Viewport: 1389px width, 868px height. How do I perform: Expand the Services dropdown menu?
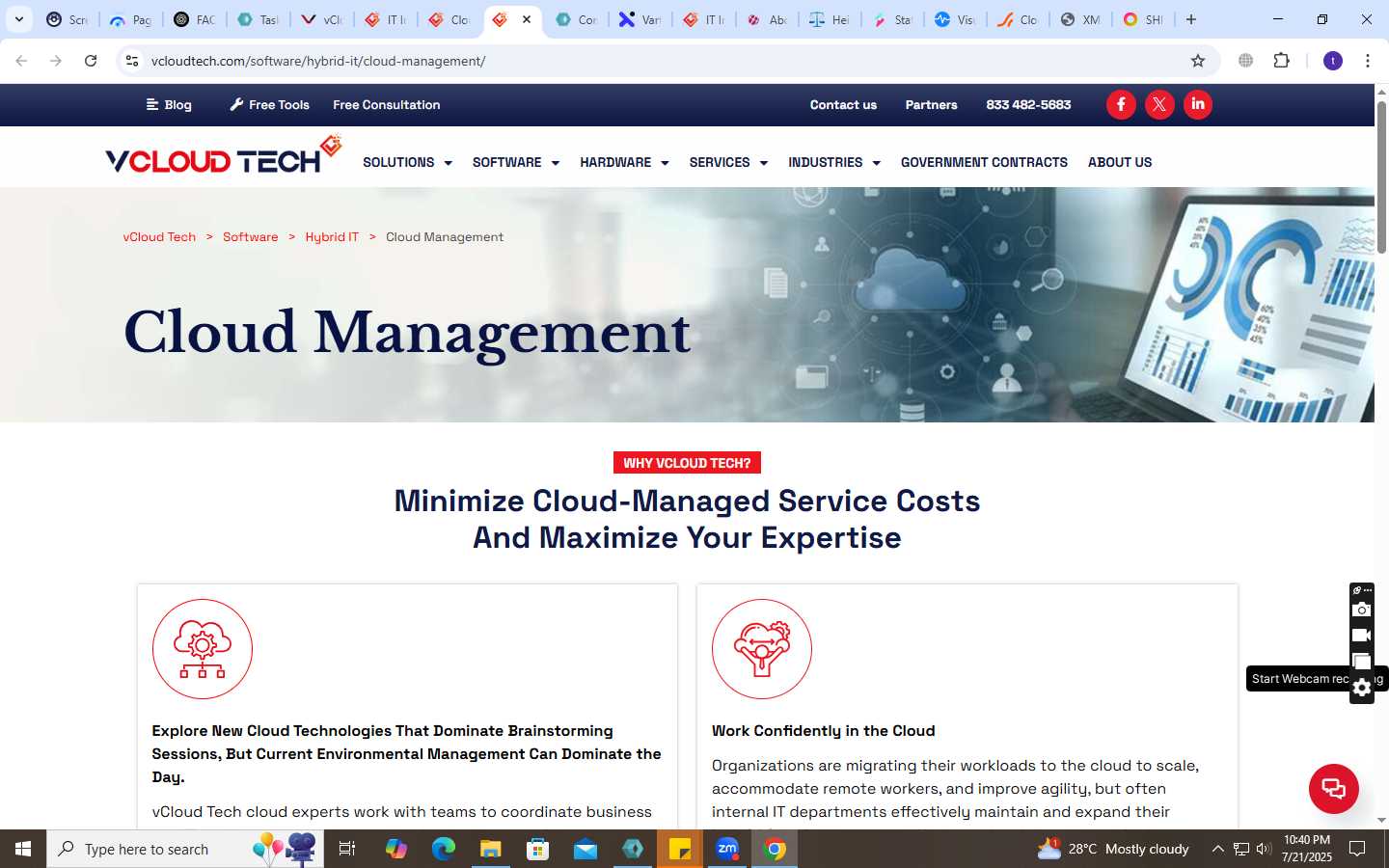click(728, 162)
